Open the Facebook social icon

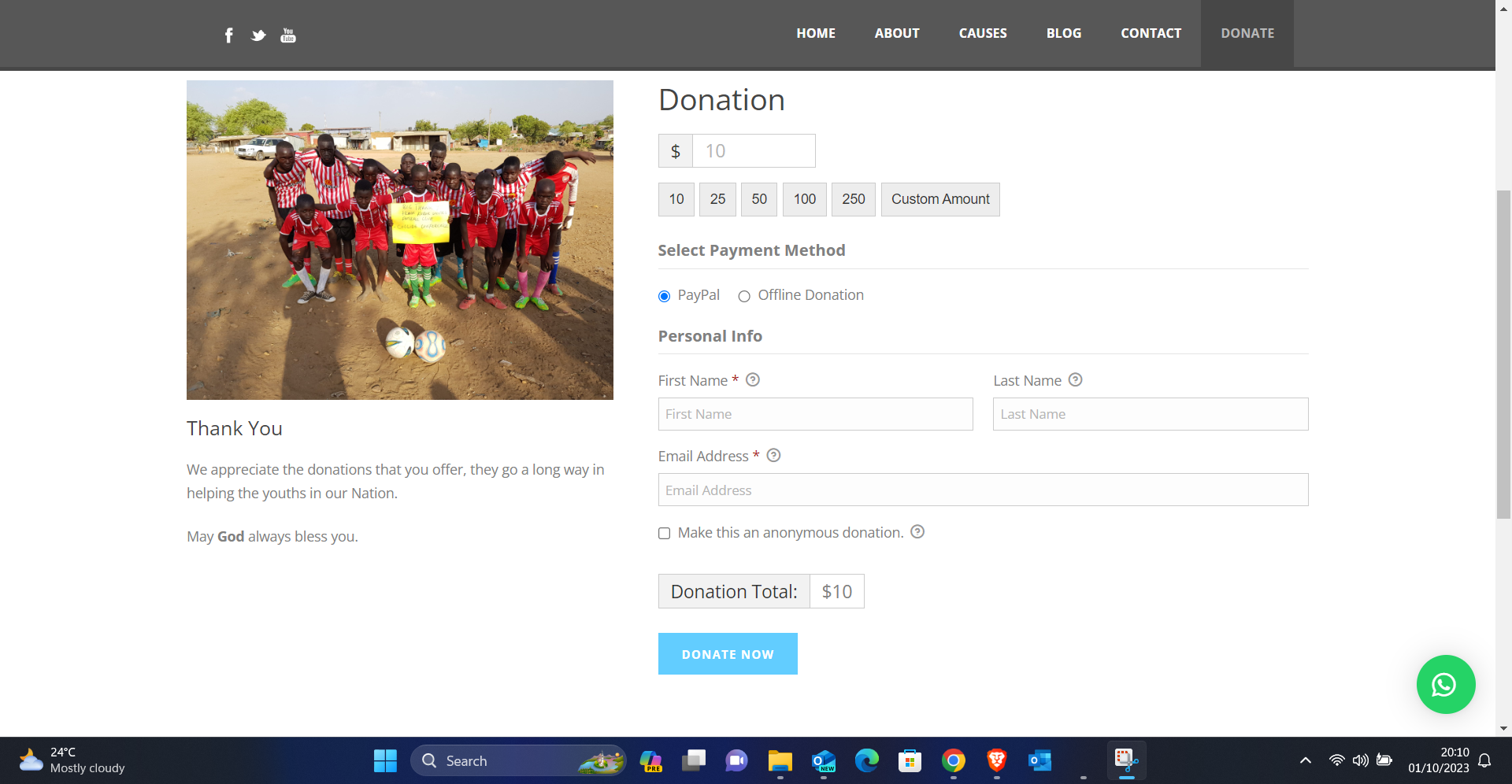pyautogui.click(x=228, y=35)
